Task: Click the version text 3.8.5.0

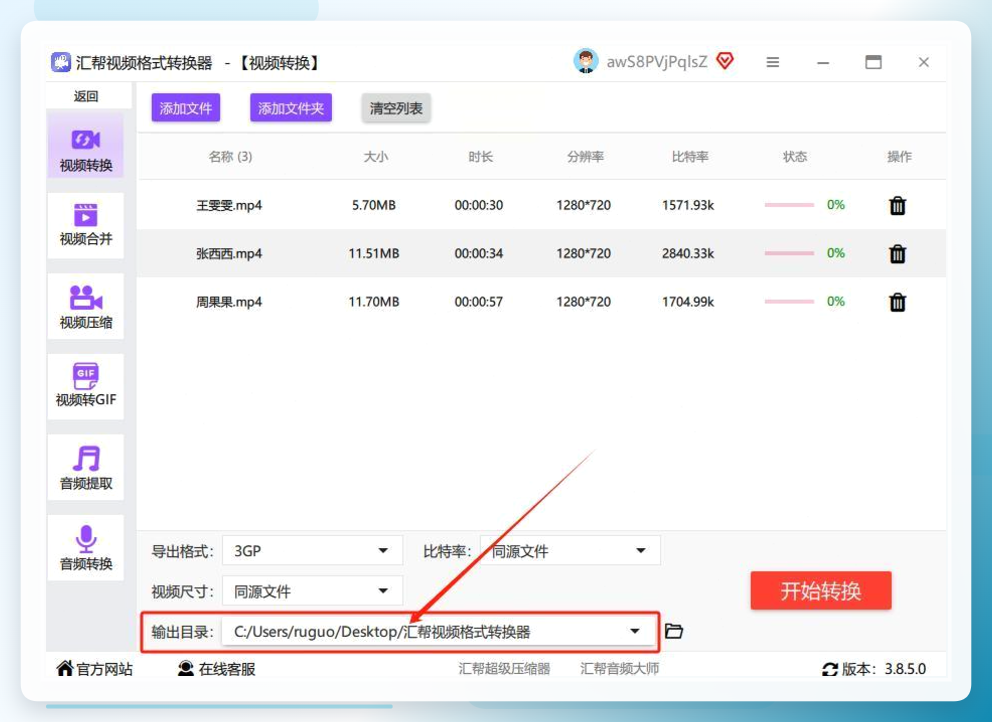Action: [x=905, y=669]
